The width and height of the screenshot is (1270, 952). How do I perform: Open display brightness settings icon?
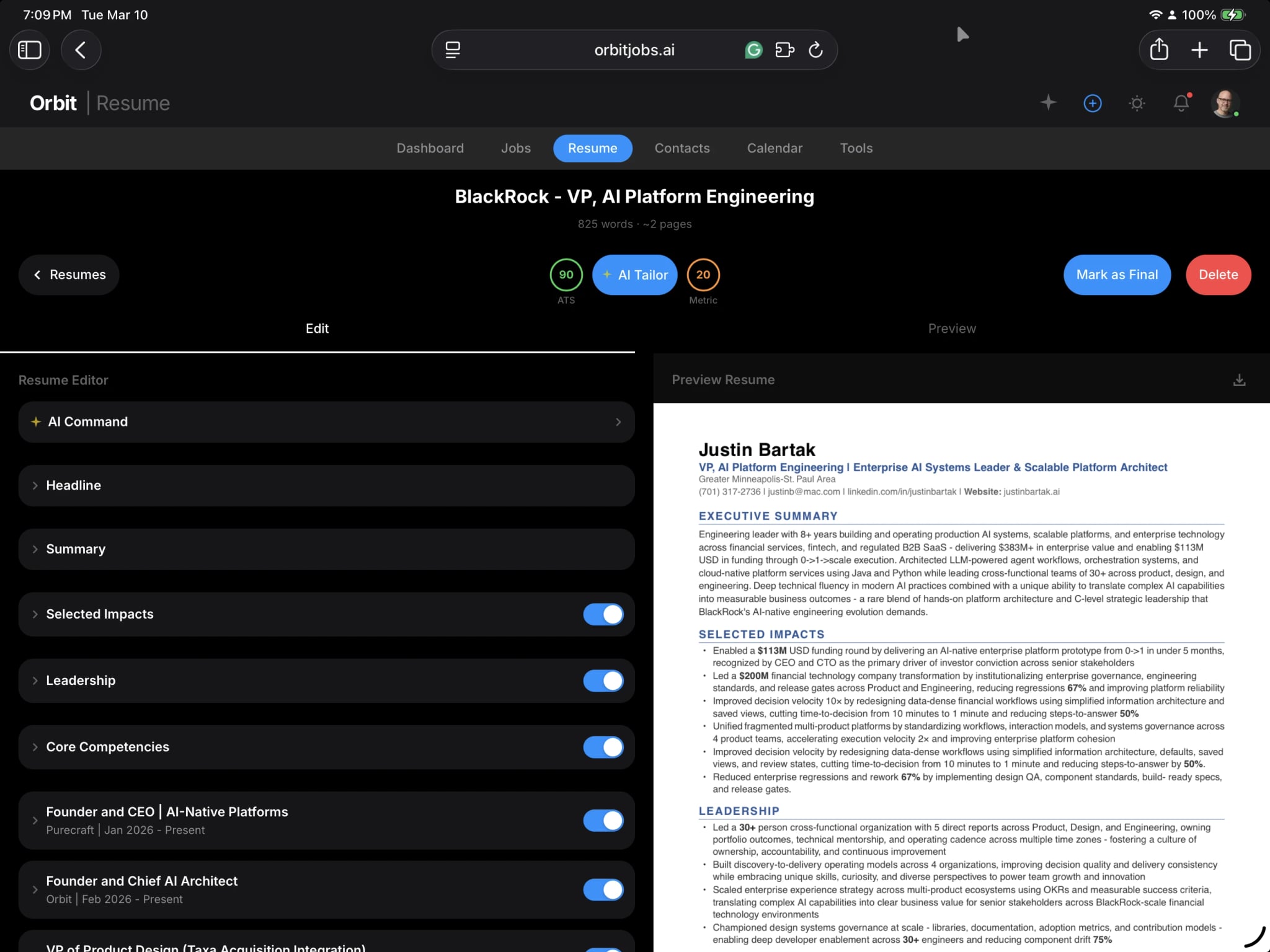click(1137, 103)
